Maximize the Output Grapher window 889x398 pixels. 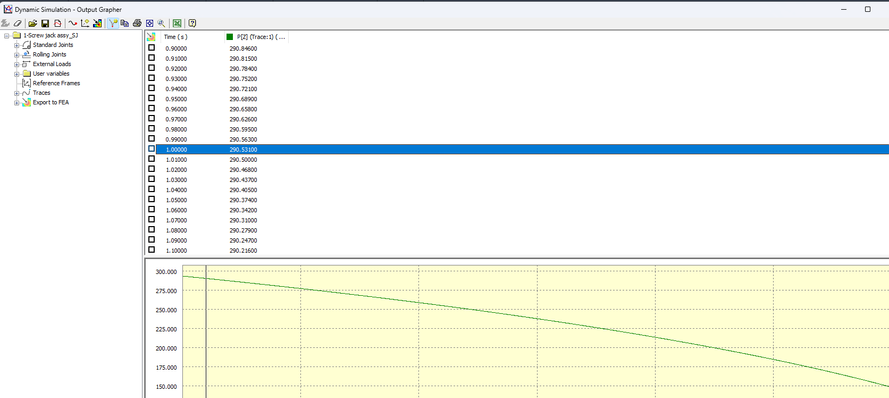[x=867, y=9]
